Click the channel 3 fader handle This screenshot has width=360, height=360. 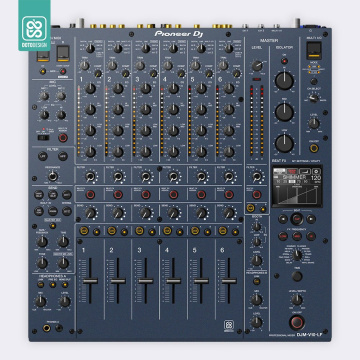tap(146, 281)
